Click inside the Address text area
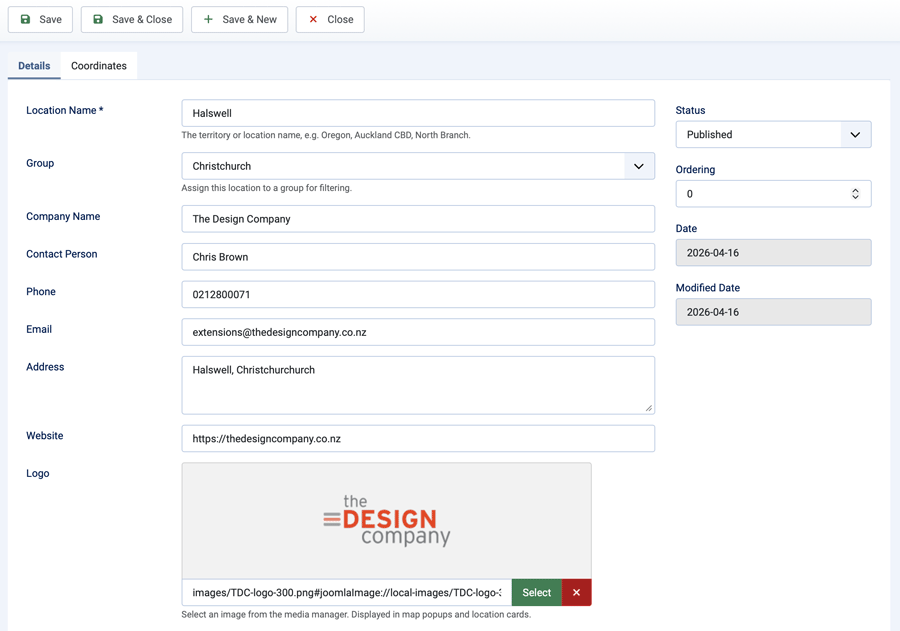Viewport: 900px width, 631px height. tap(418, 385)
